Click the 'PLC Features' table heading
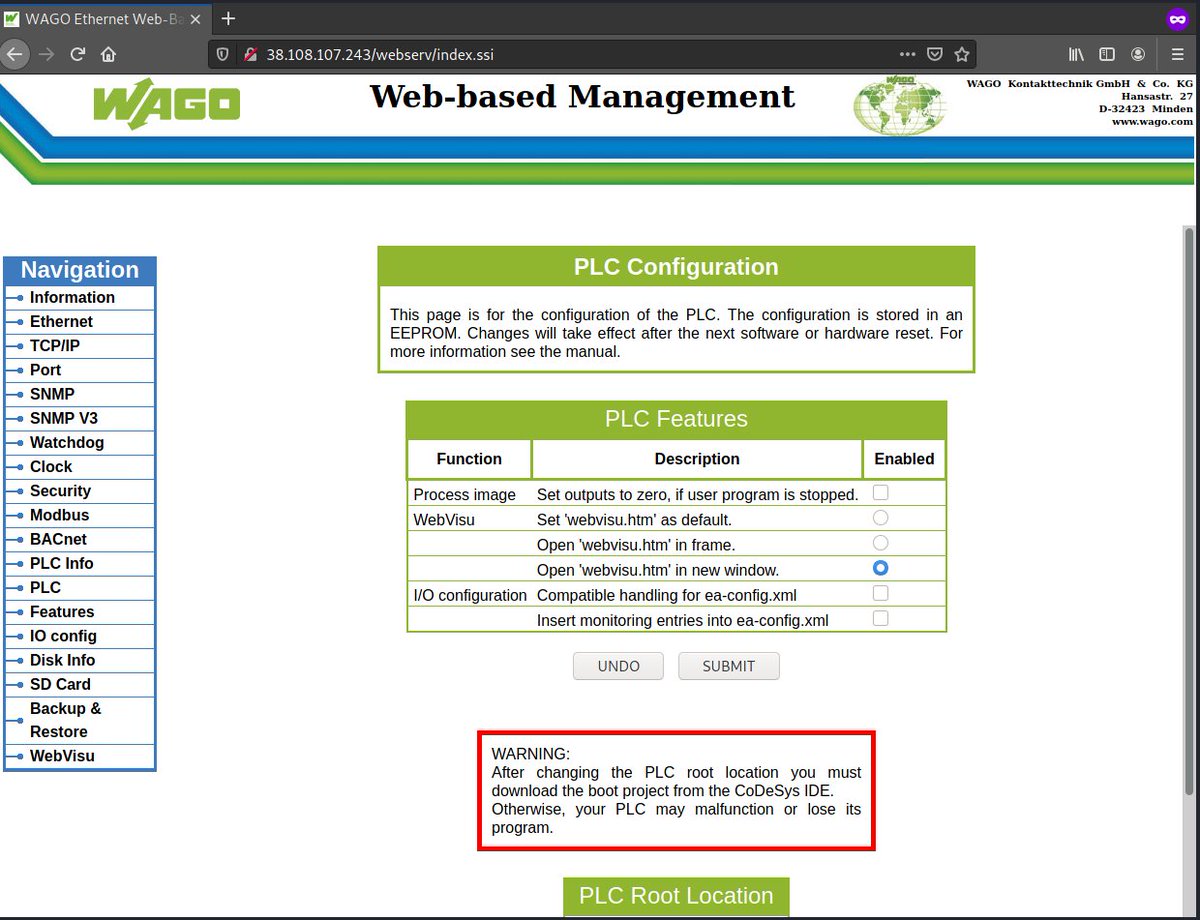1200x920 pixels. [676, 418]
